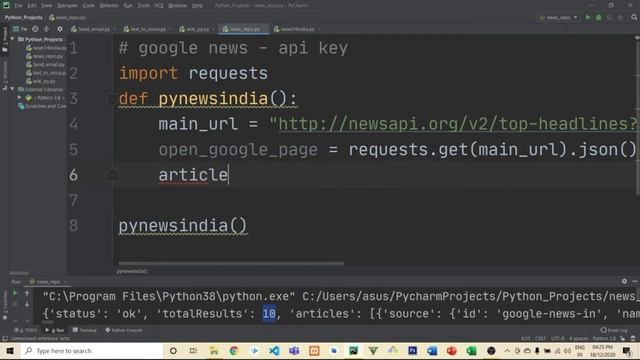This screenshot has height=360, width=640.
Task: Collapse the Python_Projects root folder
Action: (12, 39)
